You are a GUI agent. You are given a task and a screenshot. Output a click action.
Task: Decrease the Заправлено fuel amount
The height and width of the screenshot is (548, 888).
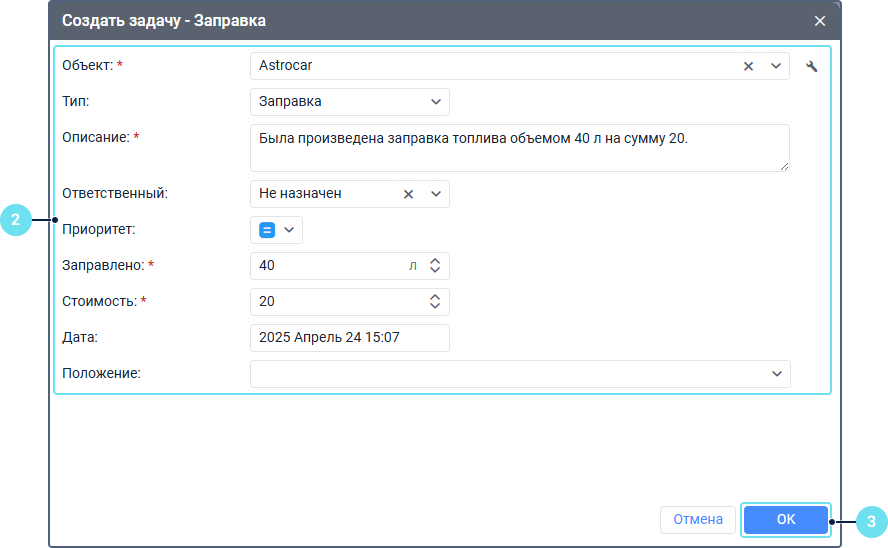(435, 270)
